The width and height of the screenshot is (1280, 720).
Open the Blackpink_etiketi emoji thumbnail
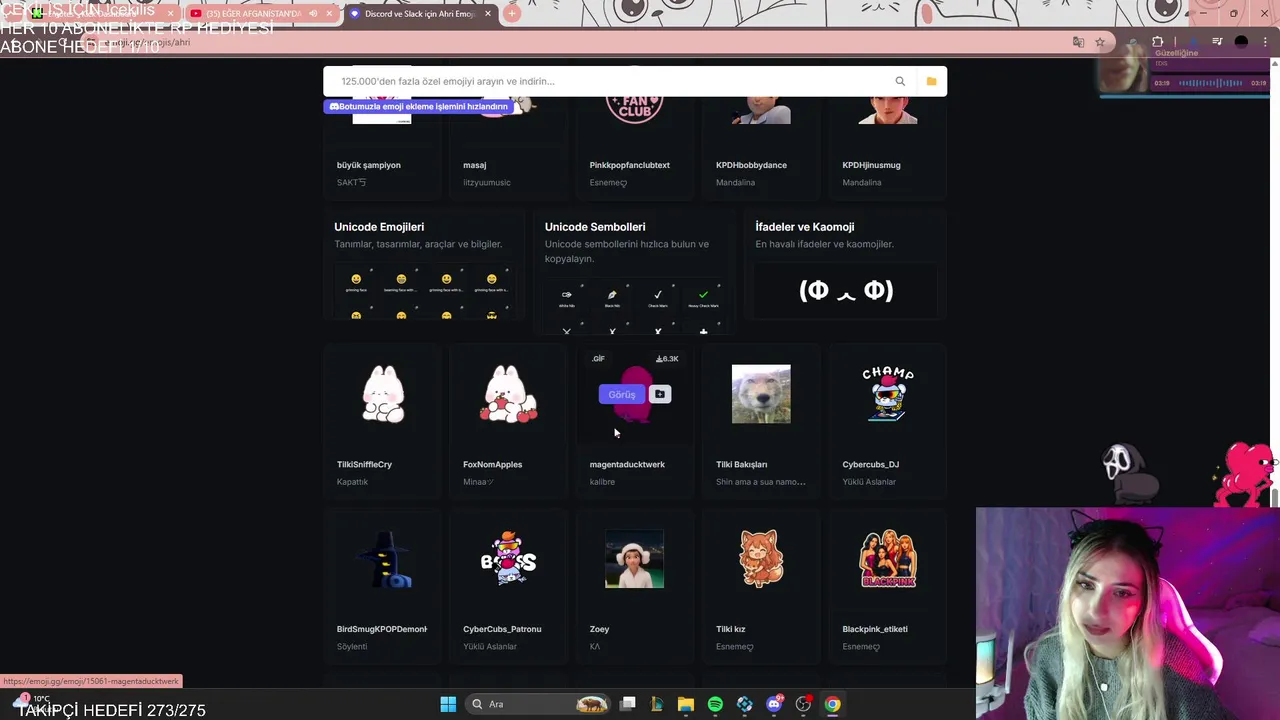point(888,559)
